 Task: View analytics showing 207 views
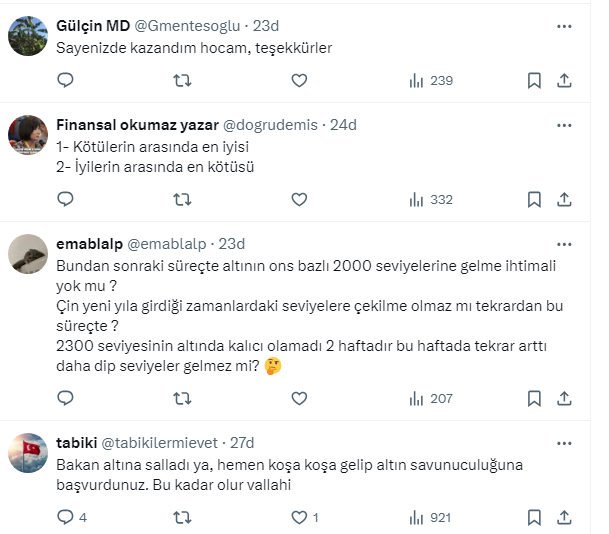431,399
